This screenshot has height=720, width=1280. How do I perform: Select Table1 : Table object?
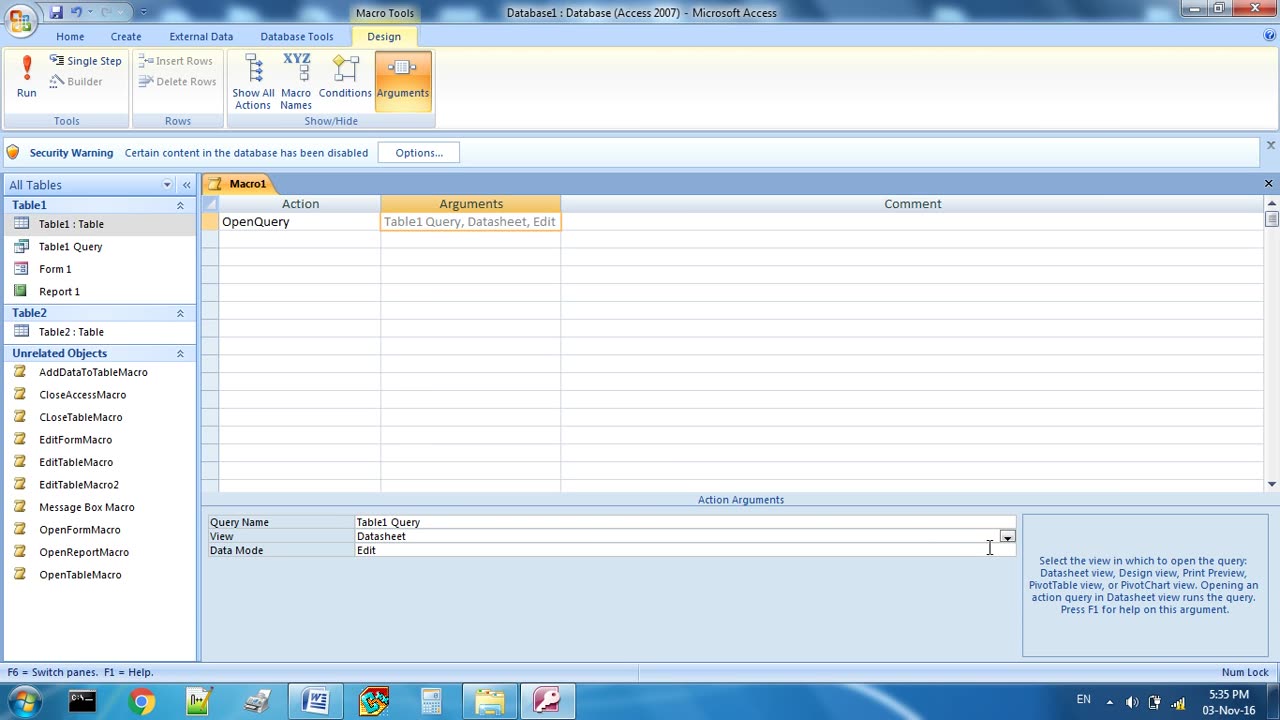click(99, 224)
